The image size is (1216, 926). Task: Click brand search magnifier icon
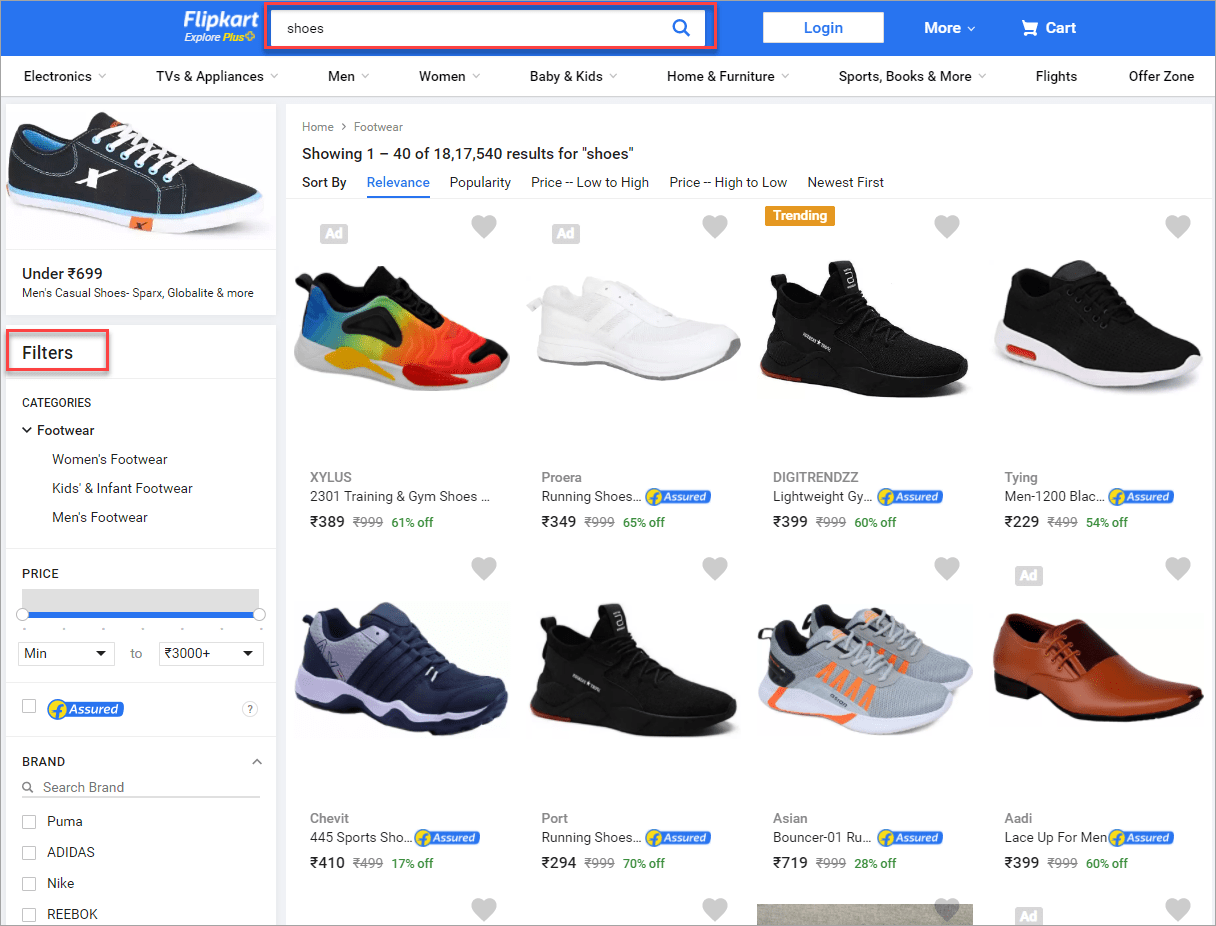[29, 788]
